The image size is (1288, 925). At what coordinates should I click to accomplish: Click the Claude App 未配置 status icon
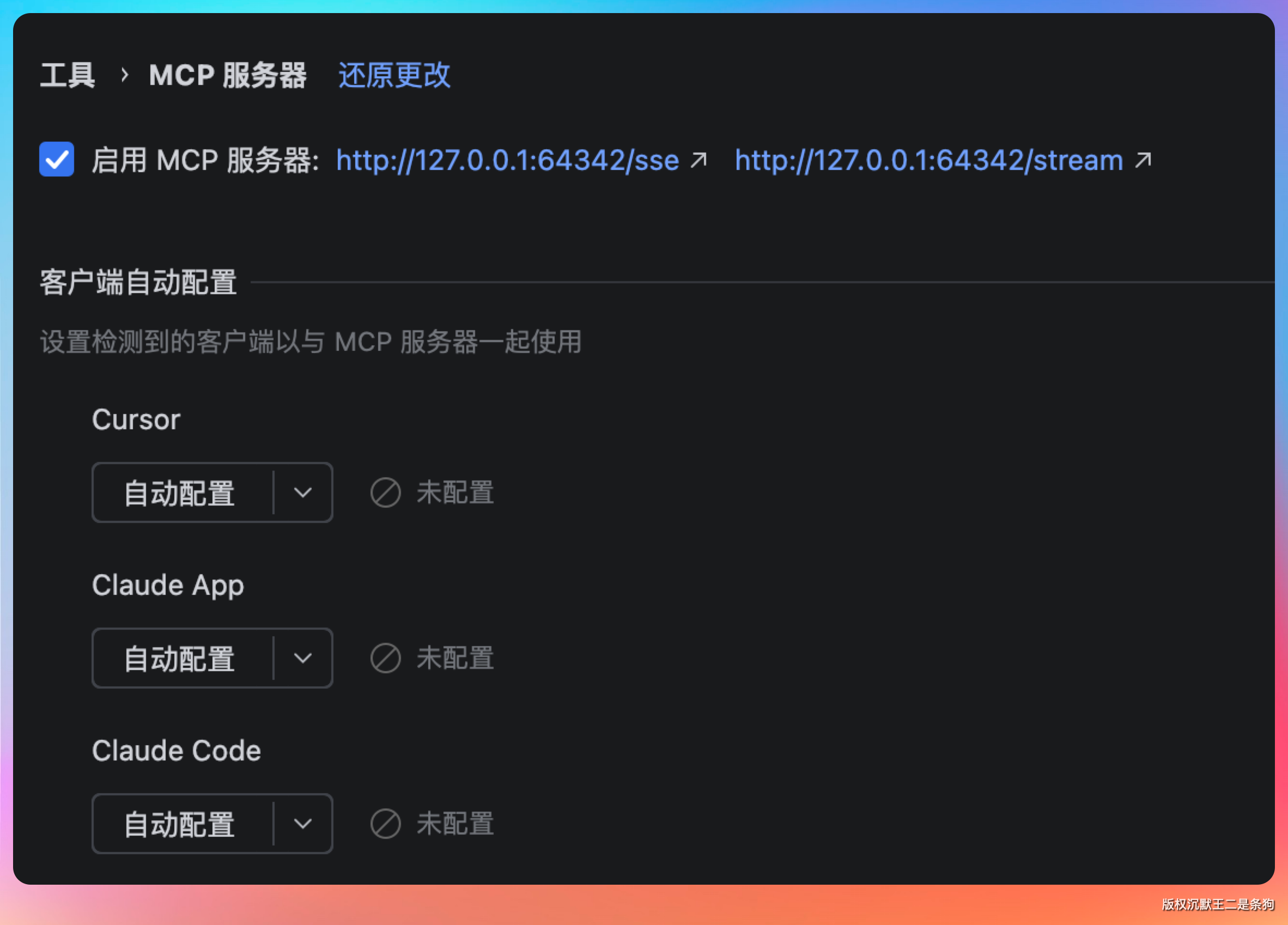(x=386, y=658)
